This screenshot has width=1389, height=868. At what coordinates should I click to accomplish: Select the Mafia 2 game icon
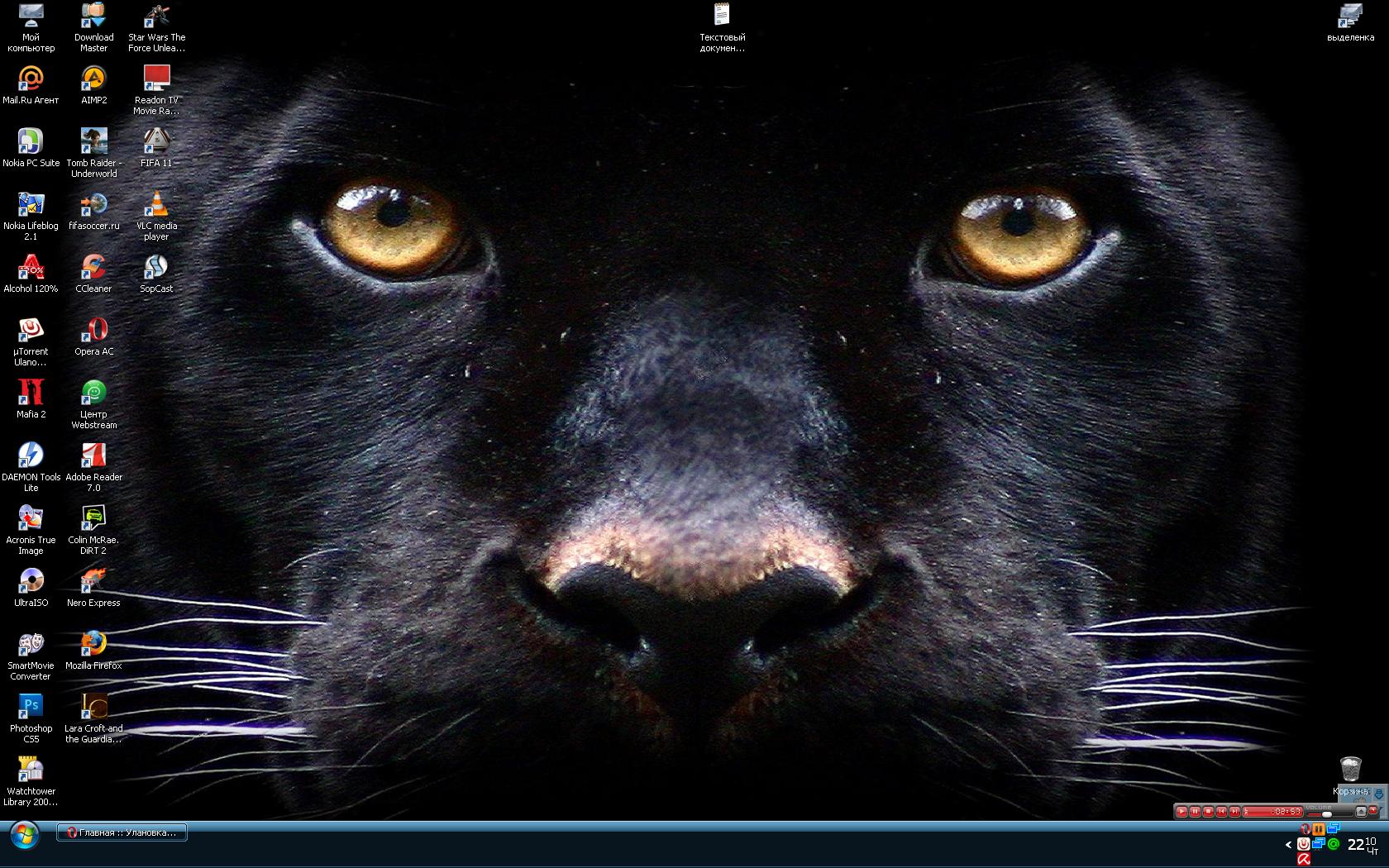tap(31, 393)
